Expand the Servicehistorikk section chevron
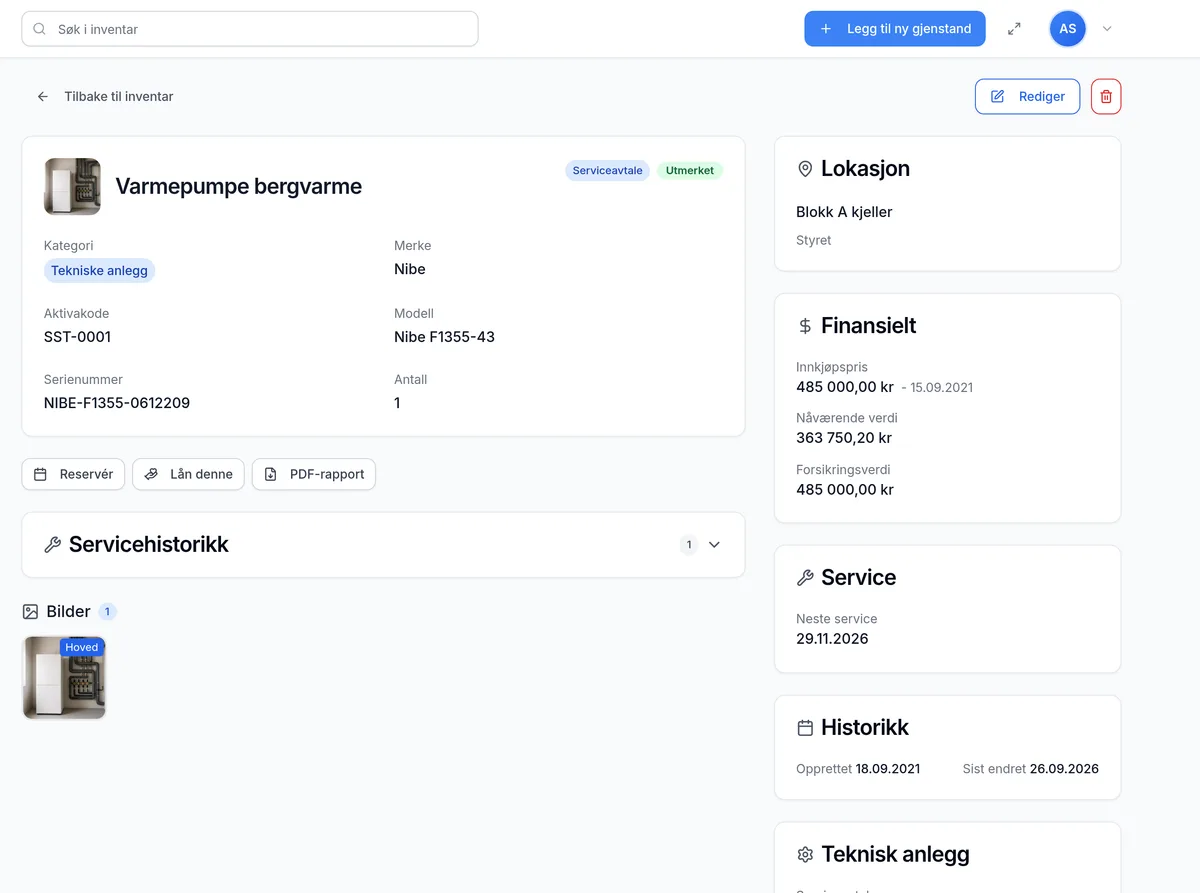This screenshot has width=1200, height=893. 714,545
